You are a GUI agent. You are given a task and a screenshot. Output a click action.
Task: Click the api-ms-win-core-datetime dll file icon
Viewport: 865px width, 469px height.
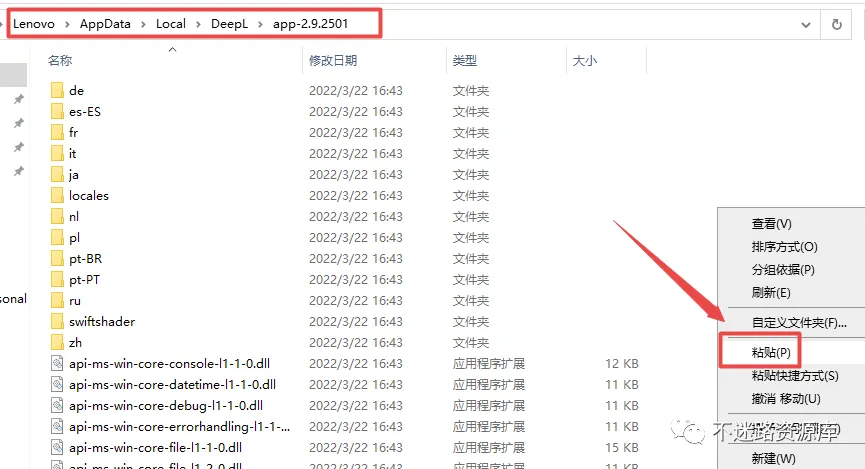pyautogui.click(x=57, y=385)
